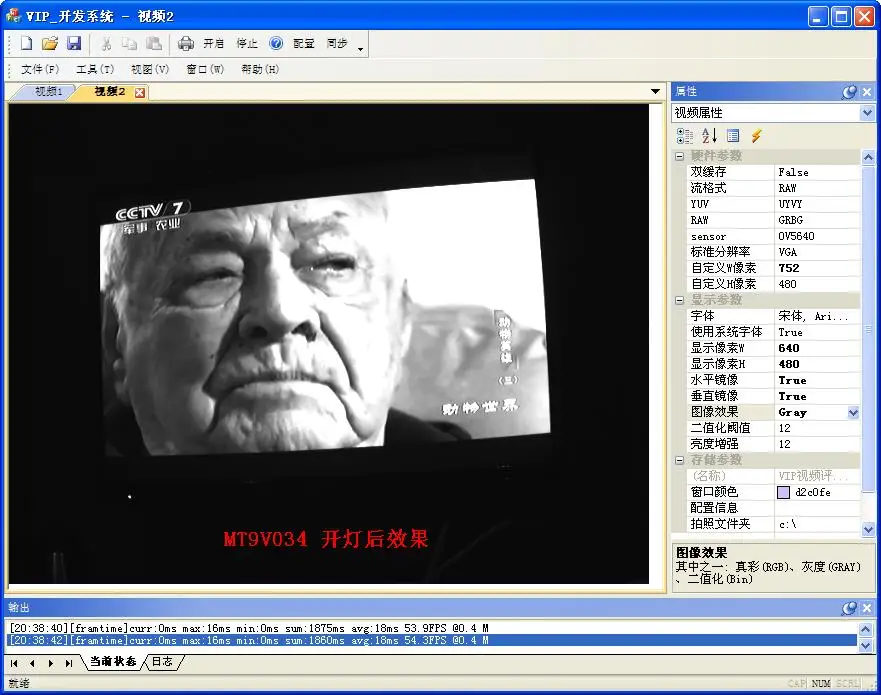
Task: Click the Open folder toolbar icon
Action: click(50, 43)
